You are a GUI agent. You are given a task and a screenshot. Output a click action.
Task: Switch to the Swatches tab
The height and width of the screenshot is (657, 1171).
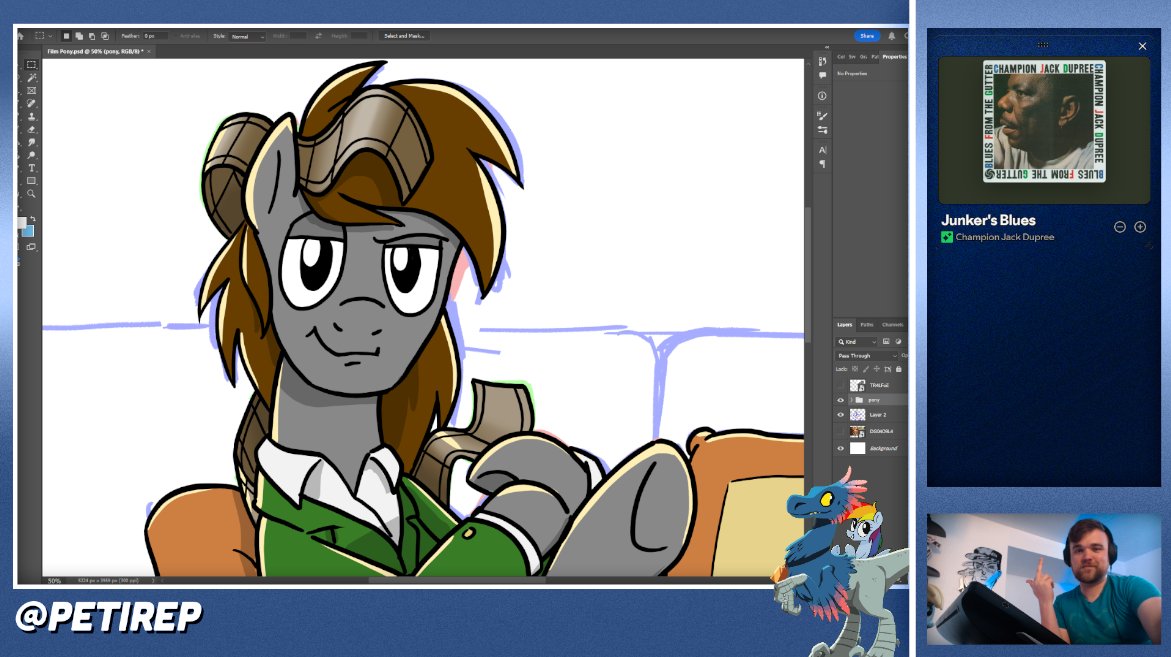point(852,57)
